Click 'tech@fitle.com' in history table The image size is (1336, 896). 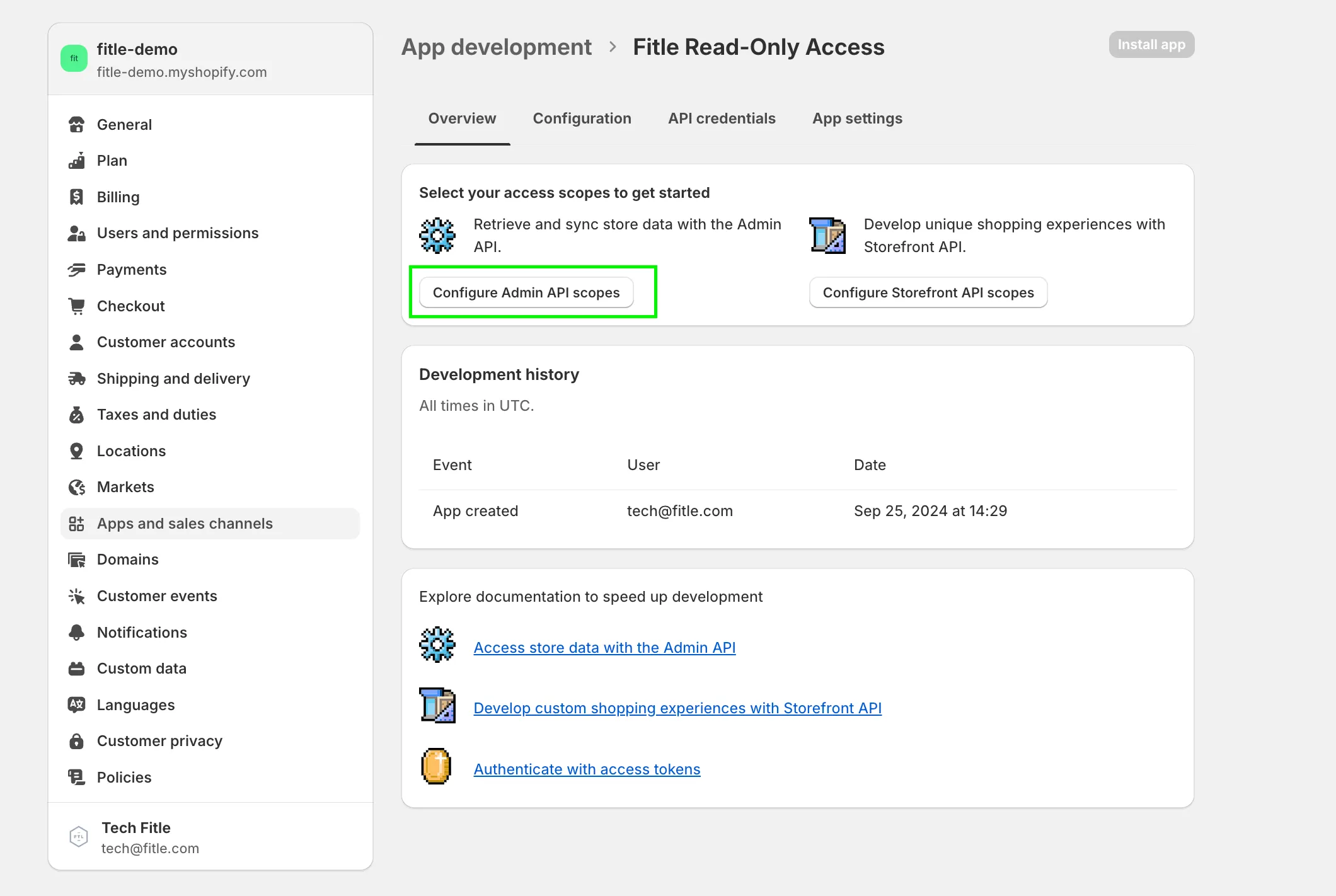click(x=680, y=511)
